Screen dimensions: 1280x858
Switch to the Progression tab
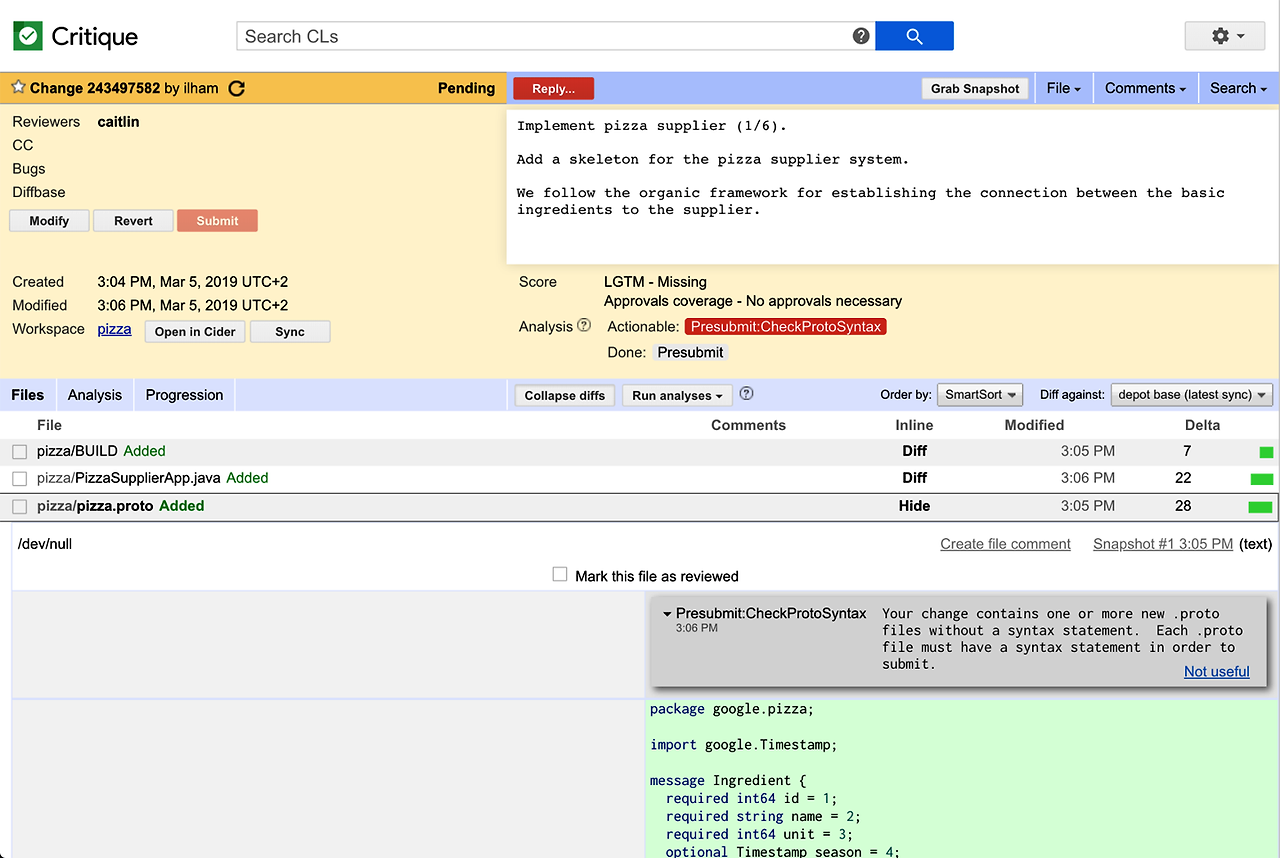184,394
